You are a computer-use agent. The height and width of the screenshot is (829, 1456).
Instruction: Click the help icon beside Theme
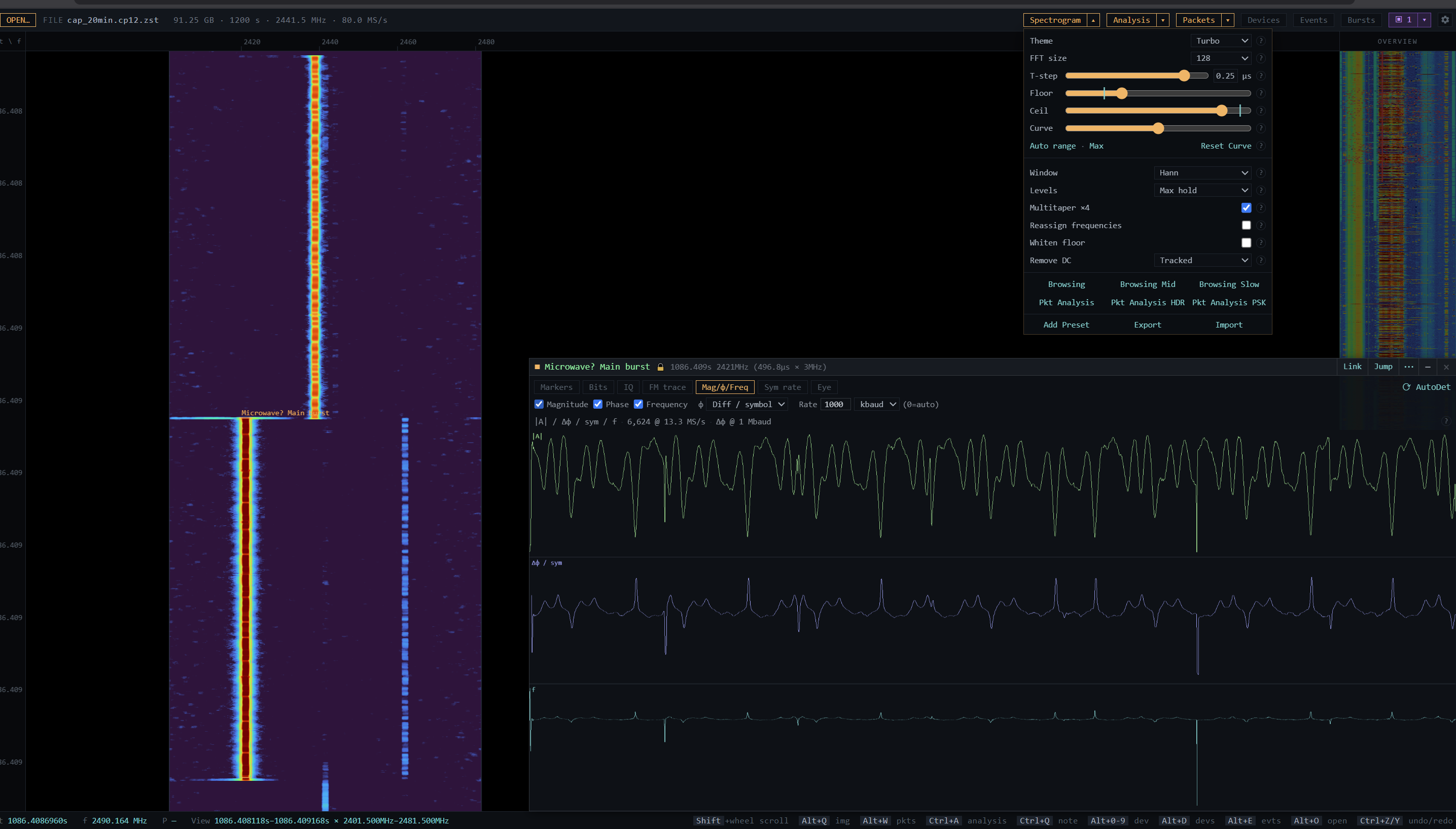point(1261,41)
